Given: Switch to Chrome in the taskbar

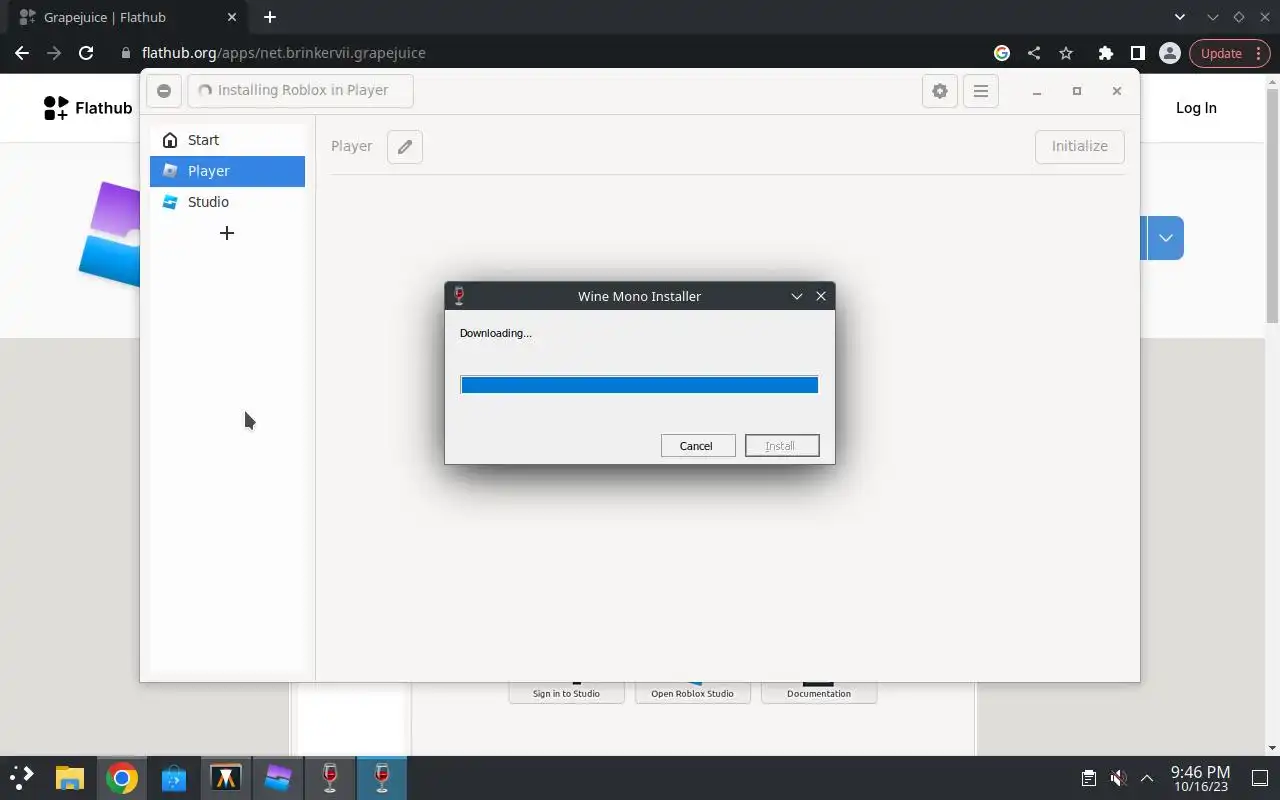Looking at the screenshot, I should click(x=122, y=777).
